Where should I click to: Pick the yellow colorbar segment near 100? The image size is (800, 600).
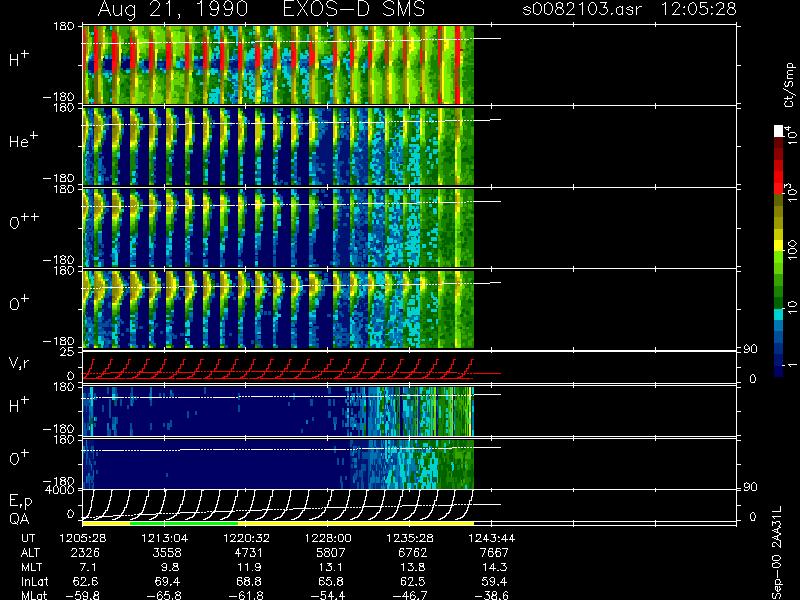(x=779, y=245)
